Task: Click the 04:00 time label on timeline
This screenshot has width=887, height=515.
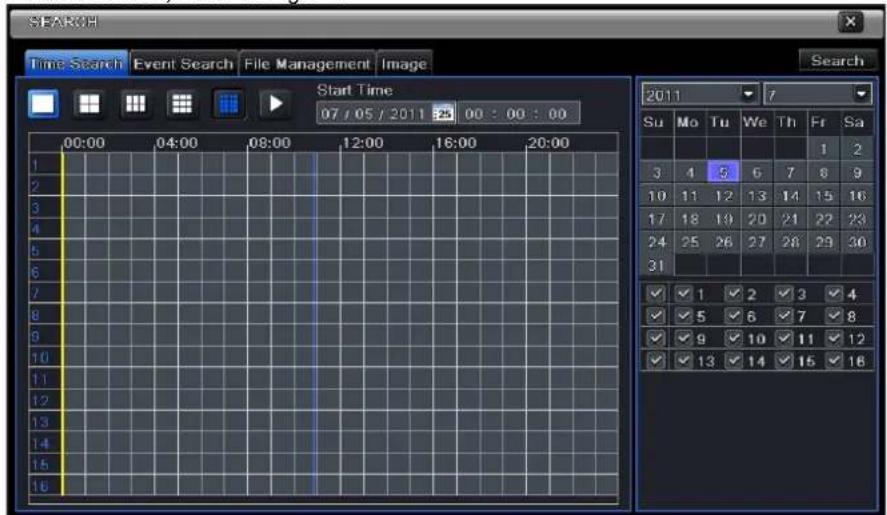Action: 177,143
